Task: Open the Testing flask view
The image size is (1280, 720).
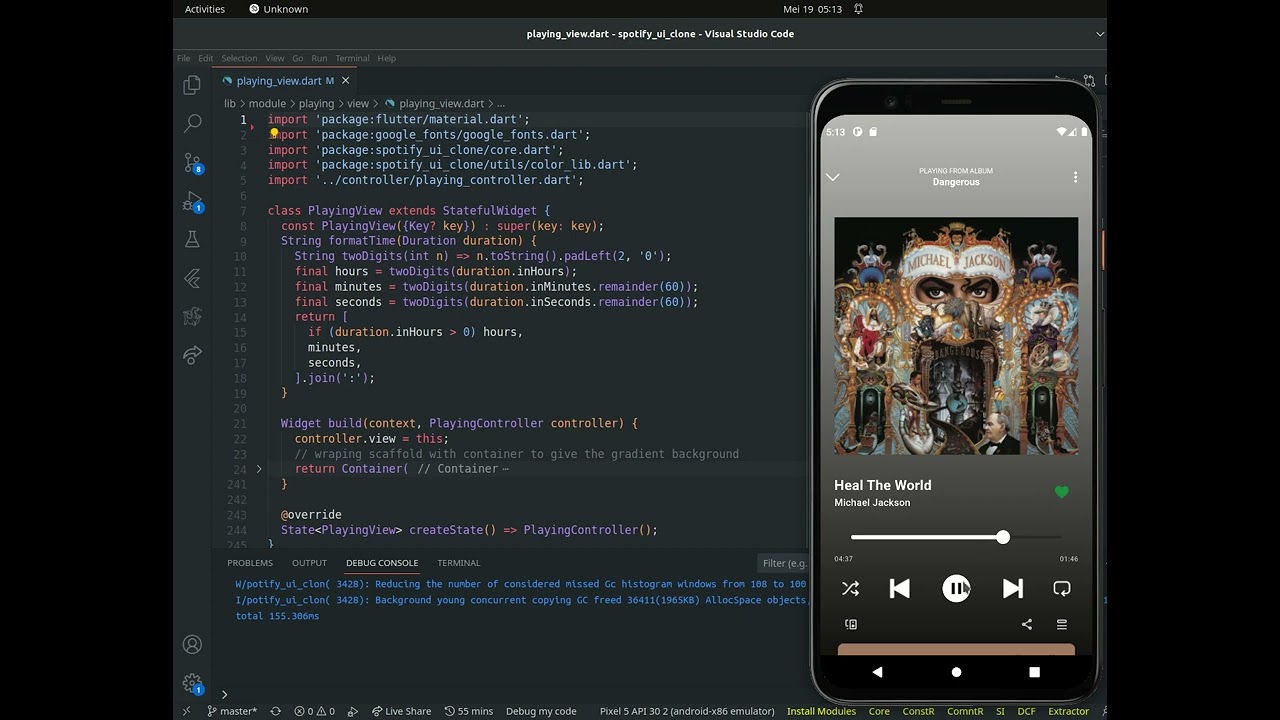Action: 192,239
